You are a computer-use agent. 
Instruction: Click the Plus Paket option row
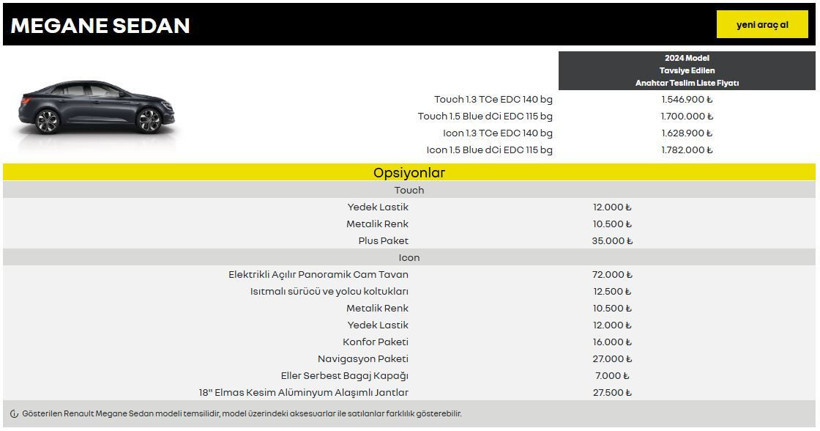tap(383, 241)
